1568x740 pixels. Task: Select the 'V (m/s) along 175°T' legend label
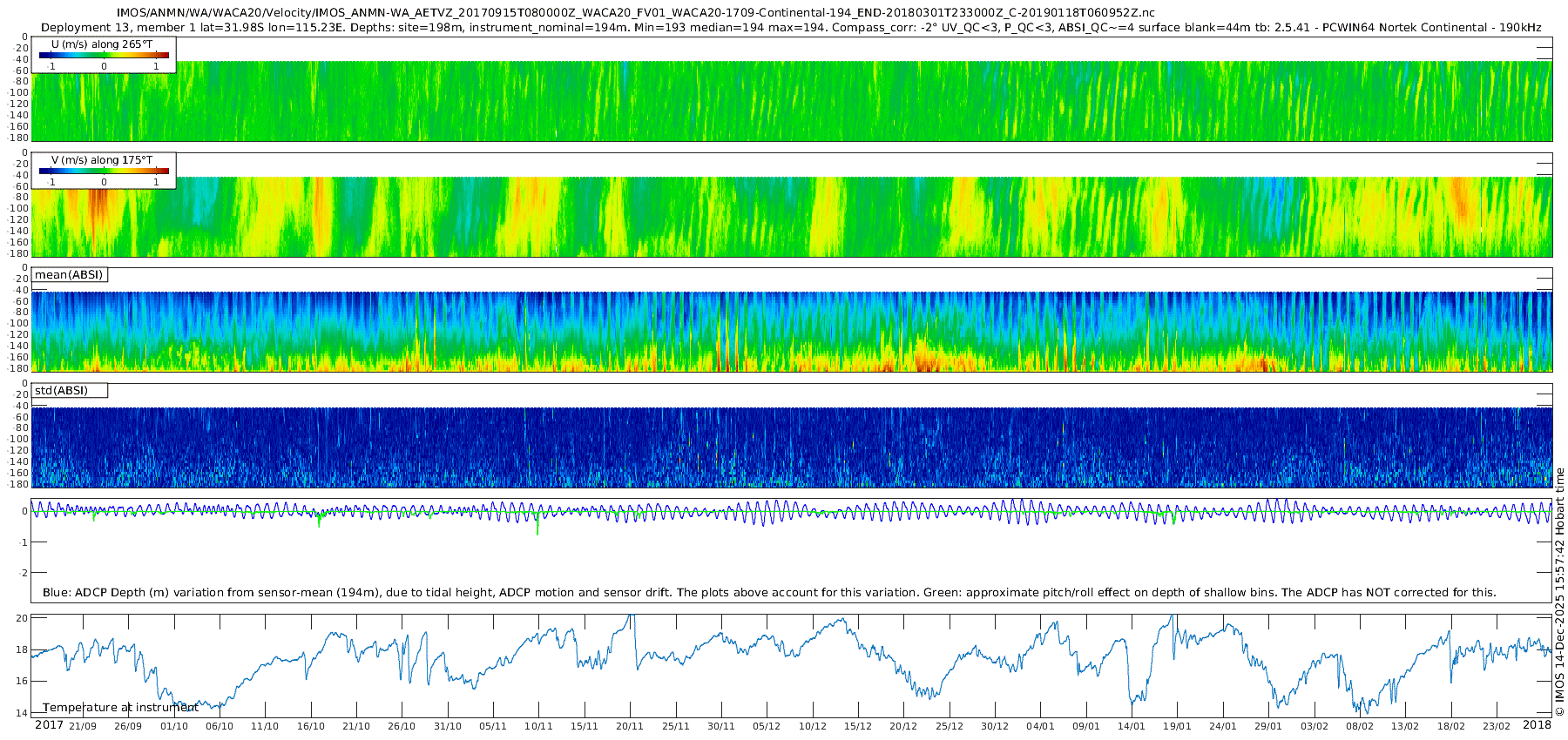[x=102, y=159]
